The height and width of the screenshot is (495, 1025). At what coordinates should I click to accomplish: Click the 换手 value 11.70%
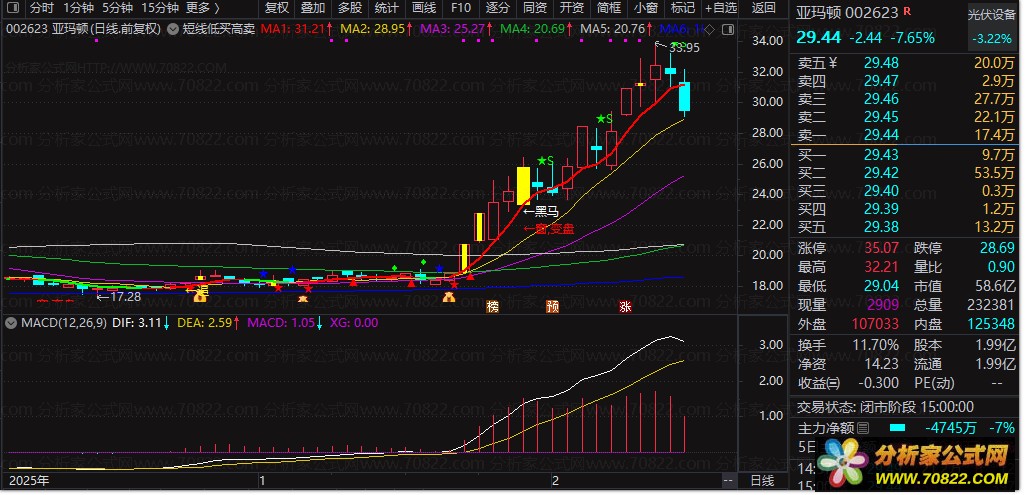pos(875,345)
